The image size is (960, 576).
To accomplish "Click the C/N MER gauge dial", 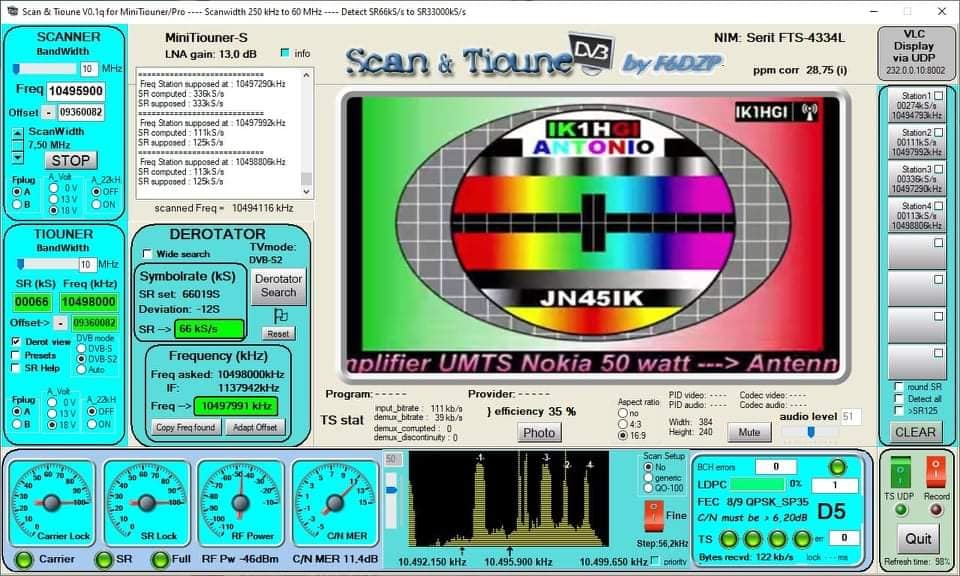I will point(335,503).
